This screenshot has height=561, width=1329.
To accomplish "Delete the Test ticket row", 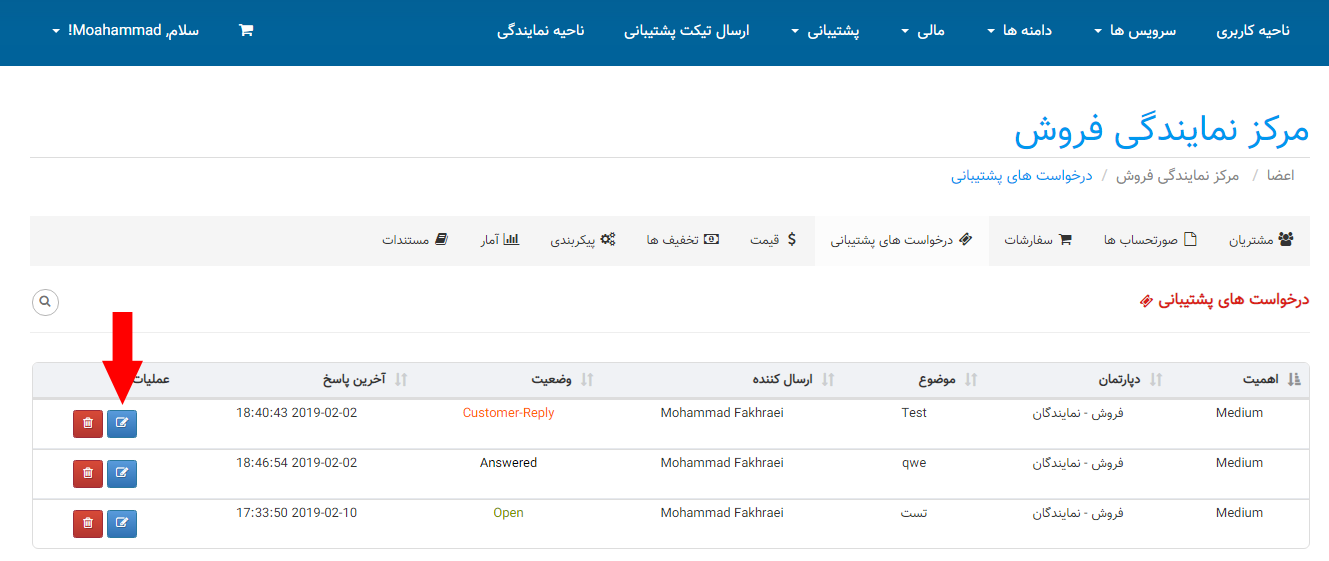I will tap(88, 424).
